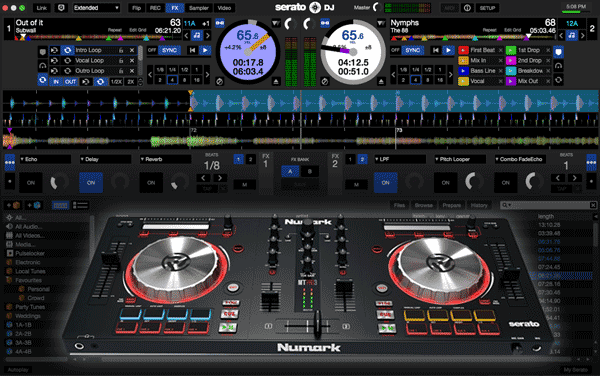Adjust the Master volume knob
This screenshot has width=600, height=376.
[377, 7]
